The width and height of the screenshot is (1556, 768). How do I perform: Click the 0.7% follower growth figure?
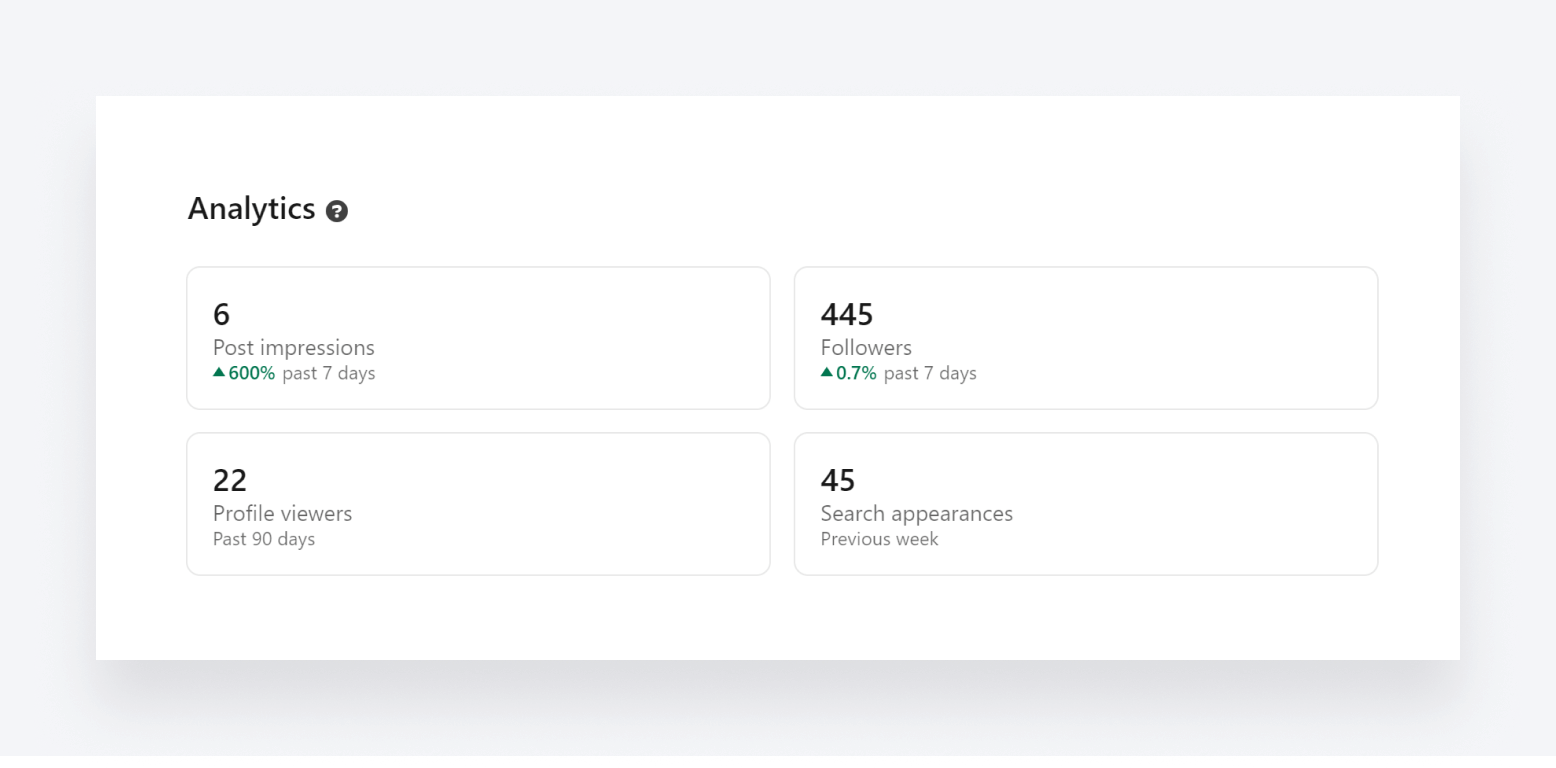[x=856, y=373]
